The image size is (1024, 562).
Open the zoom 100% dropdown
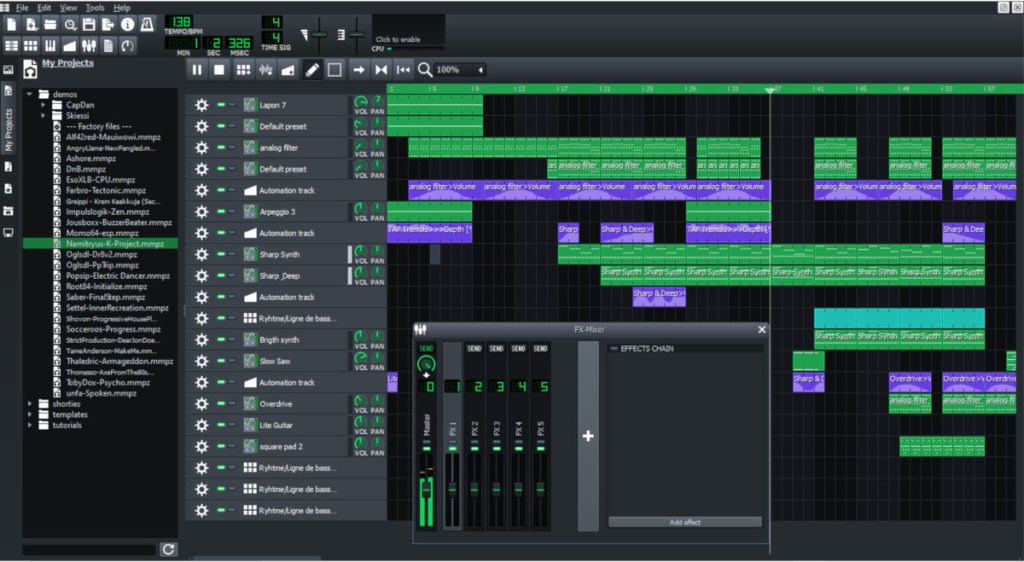[460, 70]
